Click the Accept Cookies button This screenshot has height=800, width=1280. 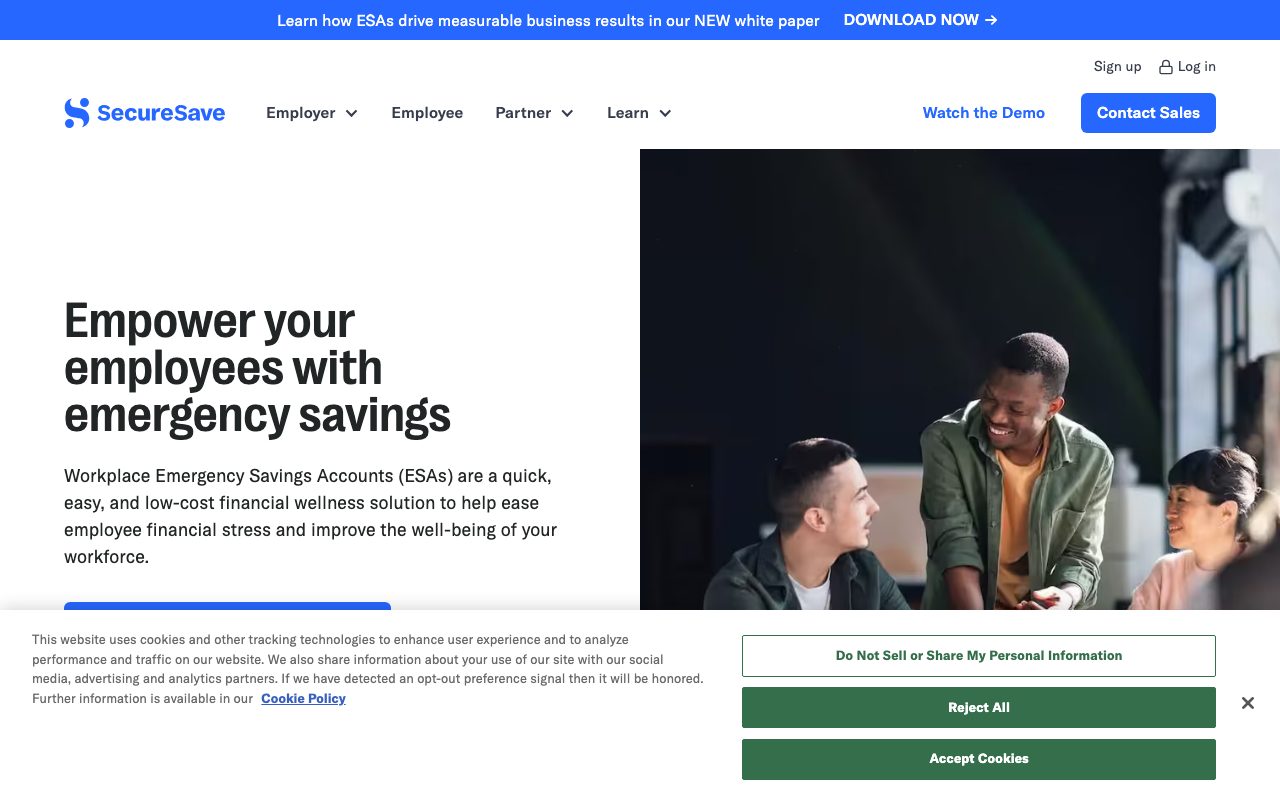[979, 759]
